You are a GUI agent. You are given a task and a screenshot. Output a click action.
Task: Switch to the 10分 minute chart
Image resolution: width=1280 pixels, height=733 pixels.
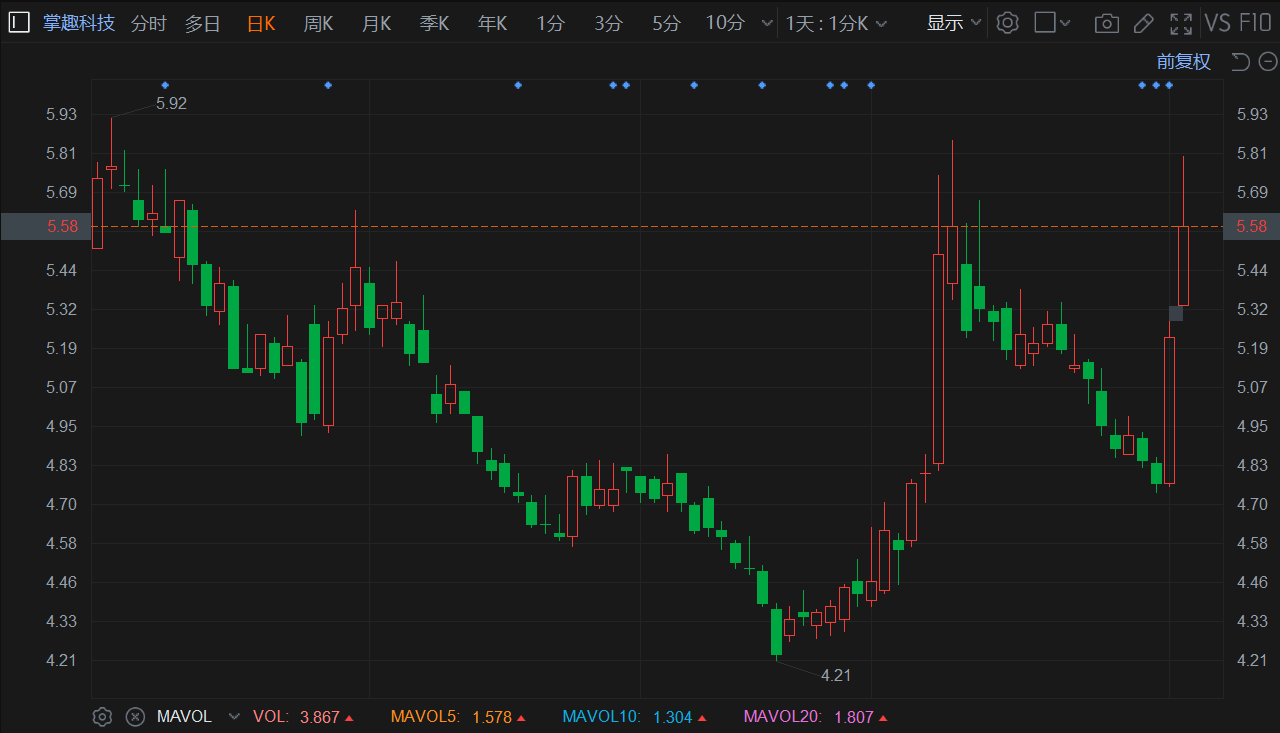coord(725,23)
